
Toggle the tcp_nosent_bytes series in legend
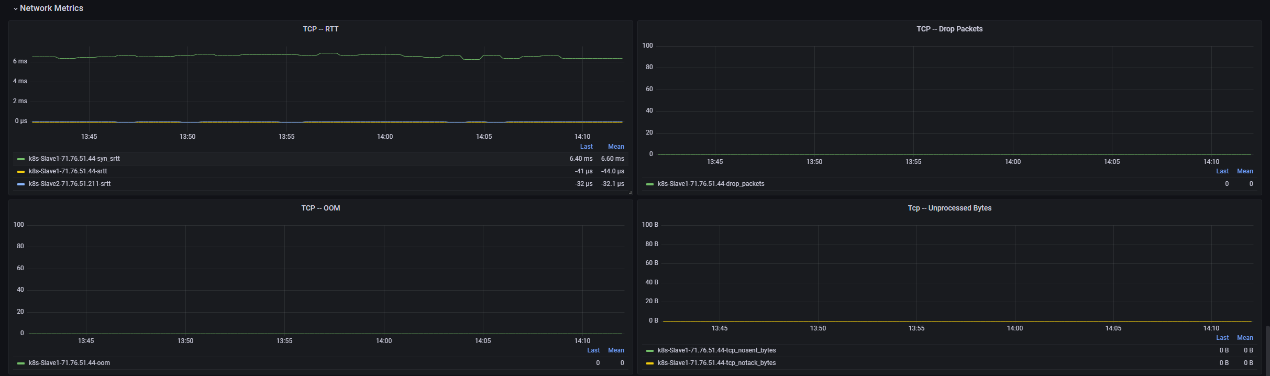(716, 350)
